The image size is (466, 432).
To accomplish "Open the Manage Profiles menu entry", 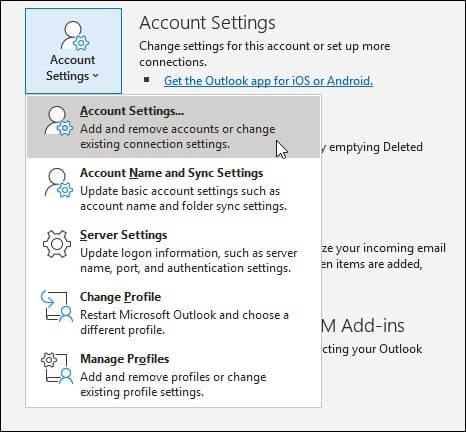I will [173, 375].
